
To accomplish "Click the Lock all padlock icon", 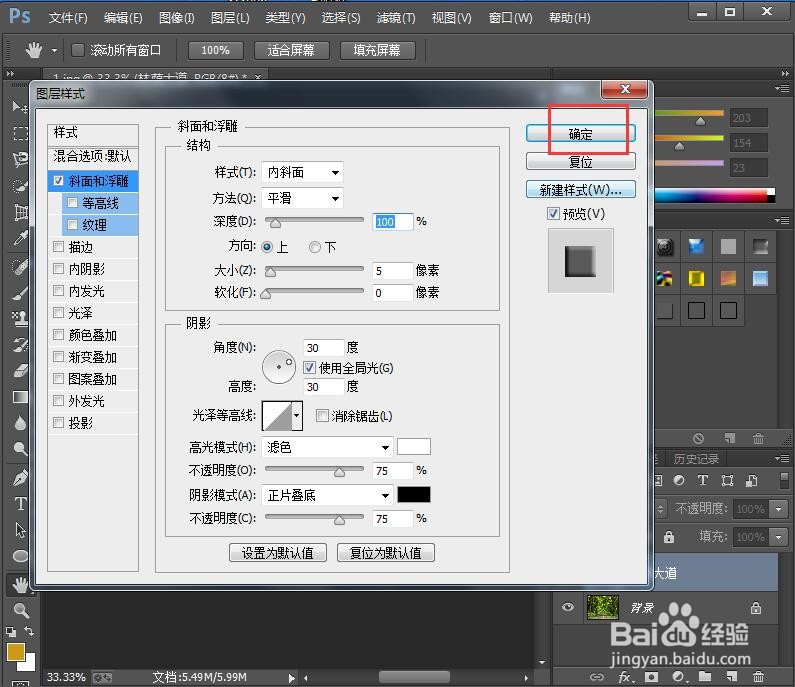I will click(x=669, y=536).
